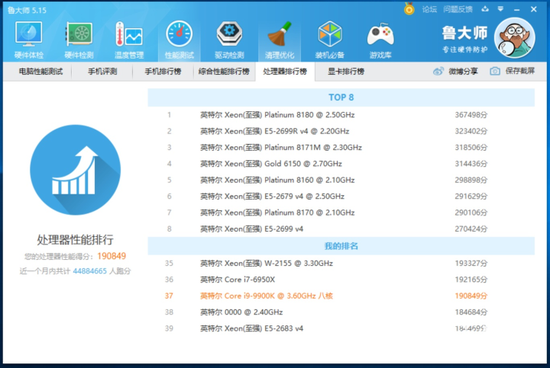Select the highlighted Core i9-9900K ranking row

pyautogui.click(x=341, y=296)
